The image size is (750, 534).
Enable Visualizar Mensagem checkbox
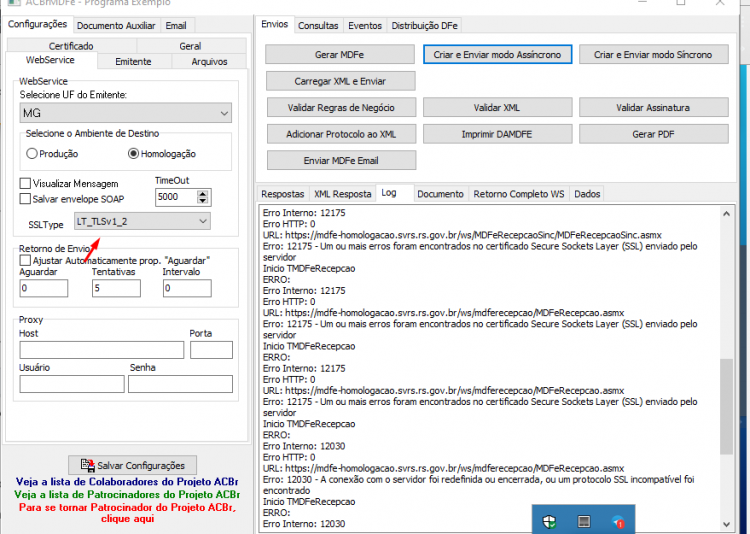point(25,183)
